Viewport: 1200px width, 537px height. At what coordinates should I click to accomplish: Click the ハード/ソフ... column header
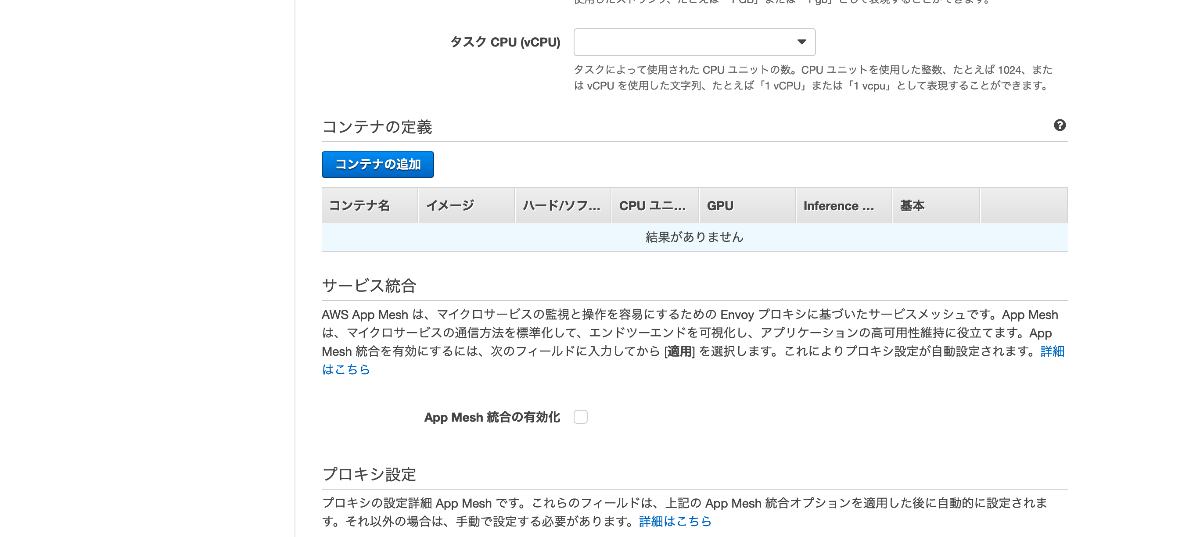[563, 205]
